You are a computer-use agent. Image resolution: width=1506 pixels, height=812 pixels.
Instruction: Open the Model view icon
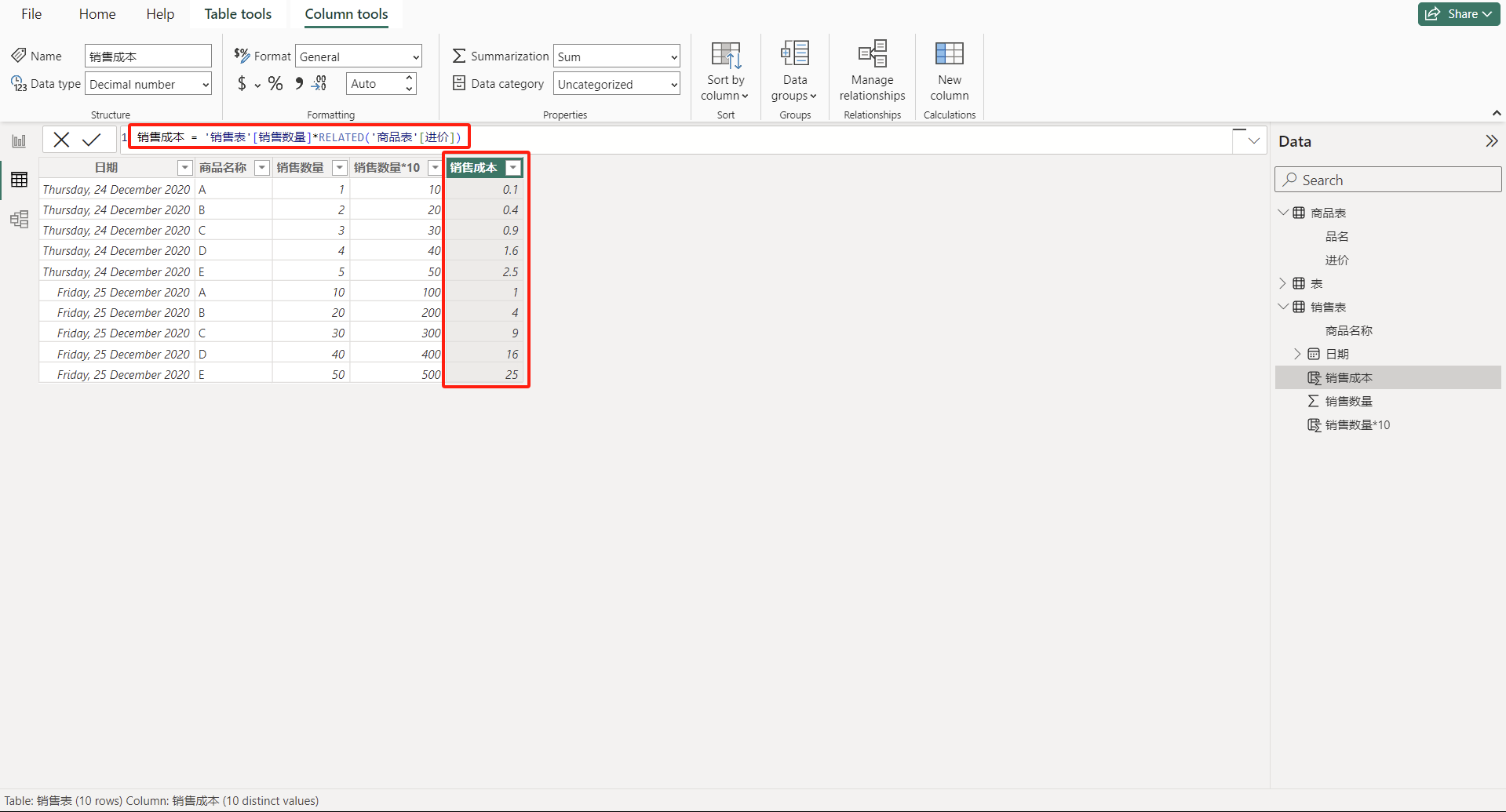[19, 219]
